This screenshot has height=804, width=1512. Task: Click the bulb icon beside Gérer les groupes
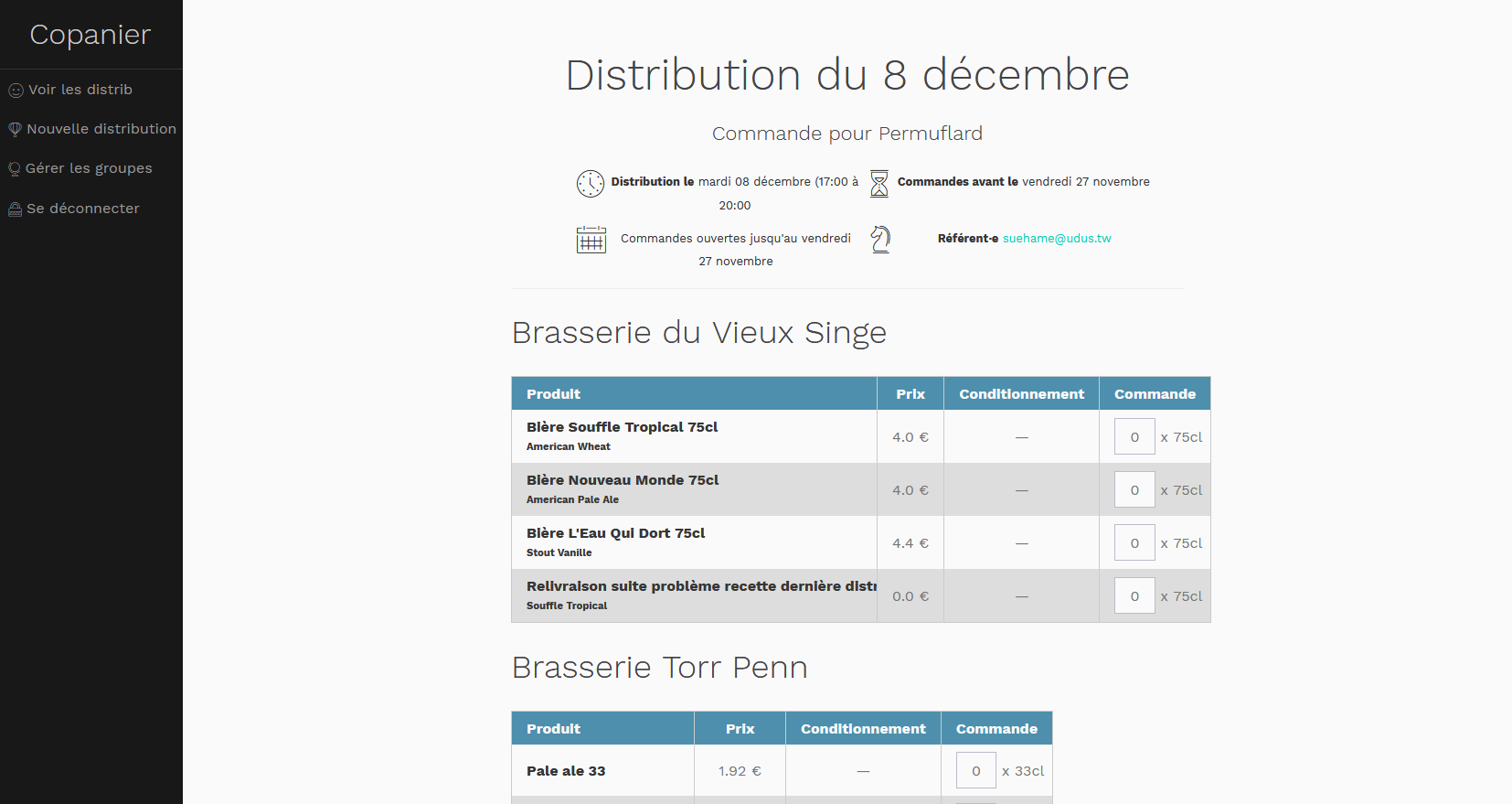14,169
